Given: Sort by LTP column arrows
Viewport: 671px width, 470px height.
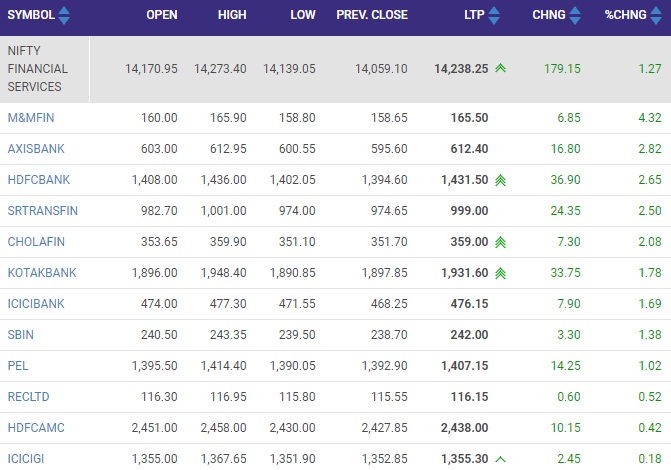Looking at the screenshot, I should pos(494,15).
